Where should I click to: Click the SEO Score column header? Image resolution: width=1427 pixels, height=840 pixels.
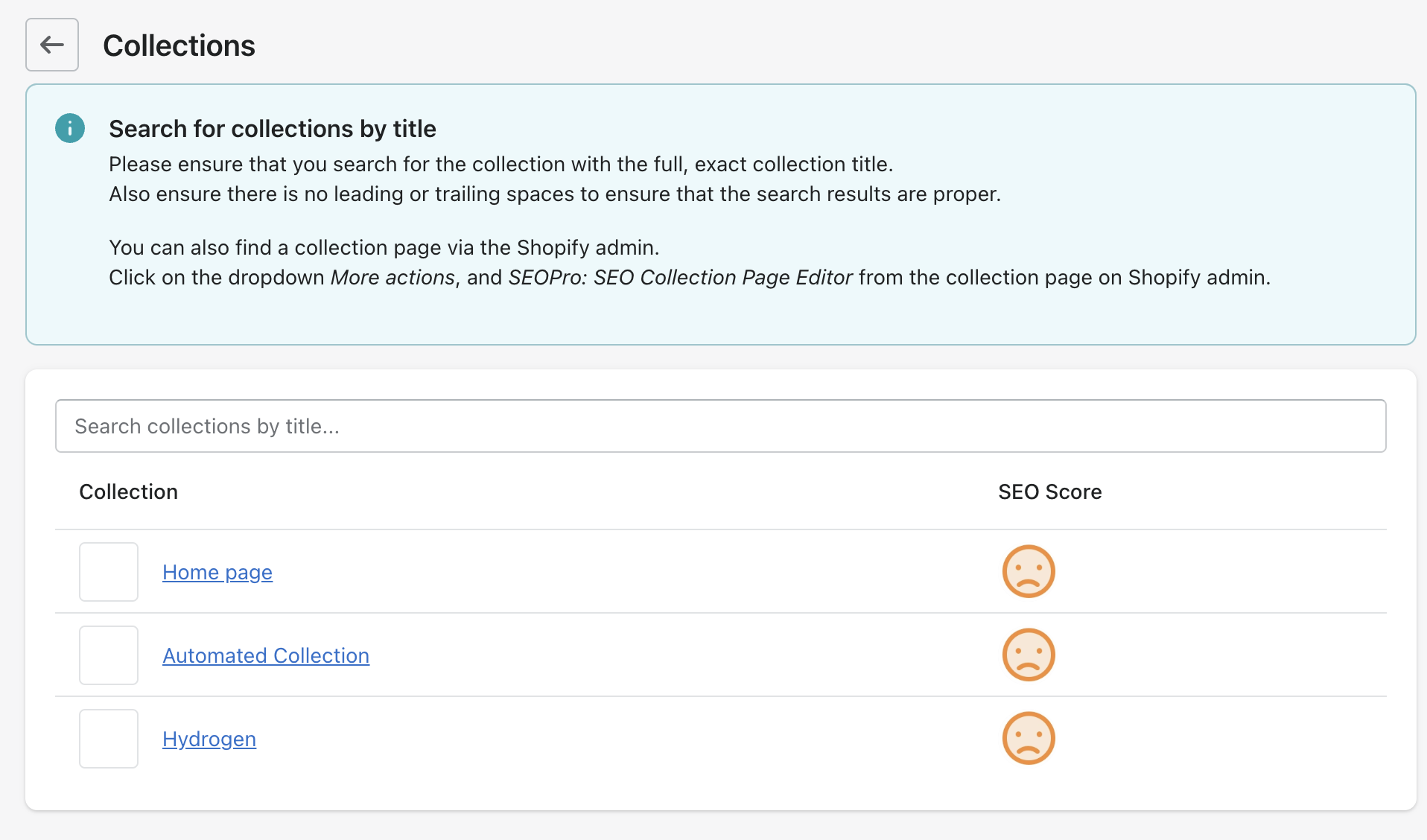1049,491
